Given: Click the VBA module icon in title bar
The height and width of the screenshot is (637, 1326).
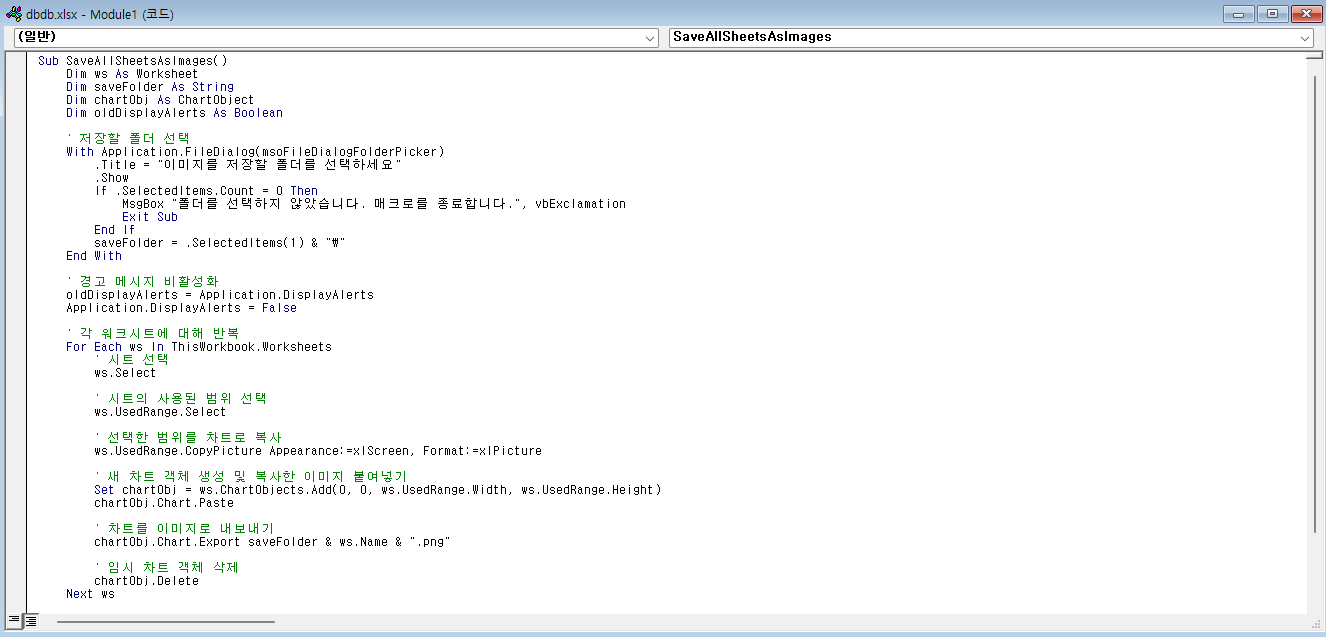Looking at the screenshot, I should tap(13, 13).
